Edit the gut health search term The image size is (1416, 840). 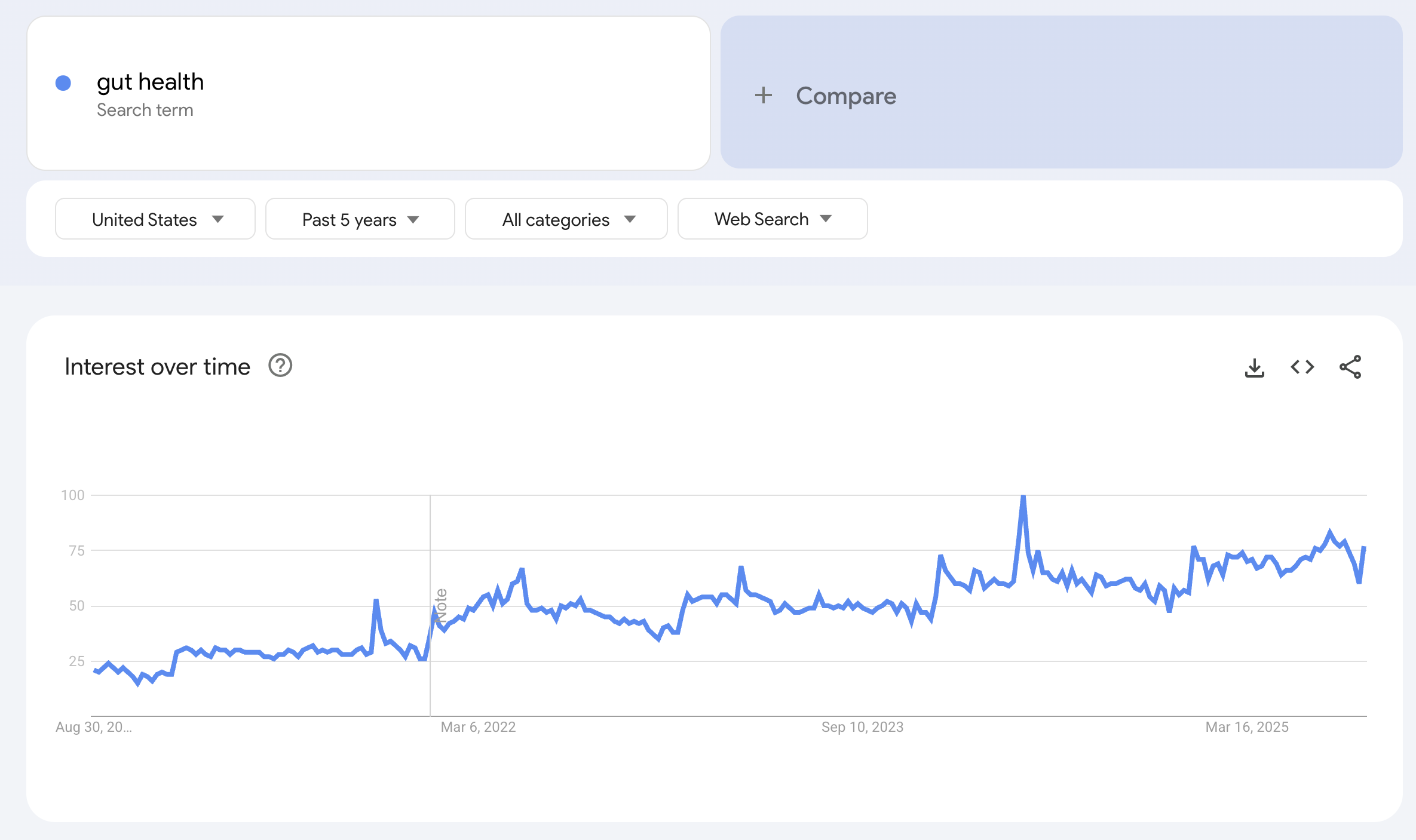pyautogui.click(x=151, y=82)
